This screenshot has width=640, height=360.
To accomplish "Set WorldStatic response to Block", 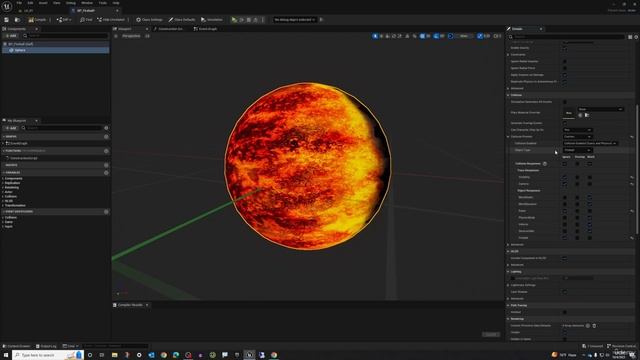I will [590, 198].
